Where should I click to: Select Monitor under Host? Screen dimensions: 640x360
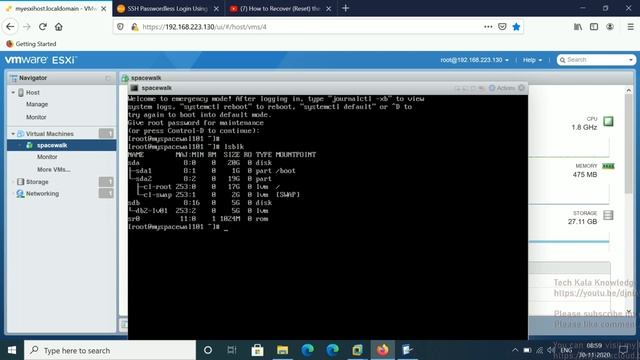point(36,117)
